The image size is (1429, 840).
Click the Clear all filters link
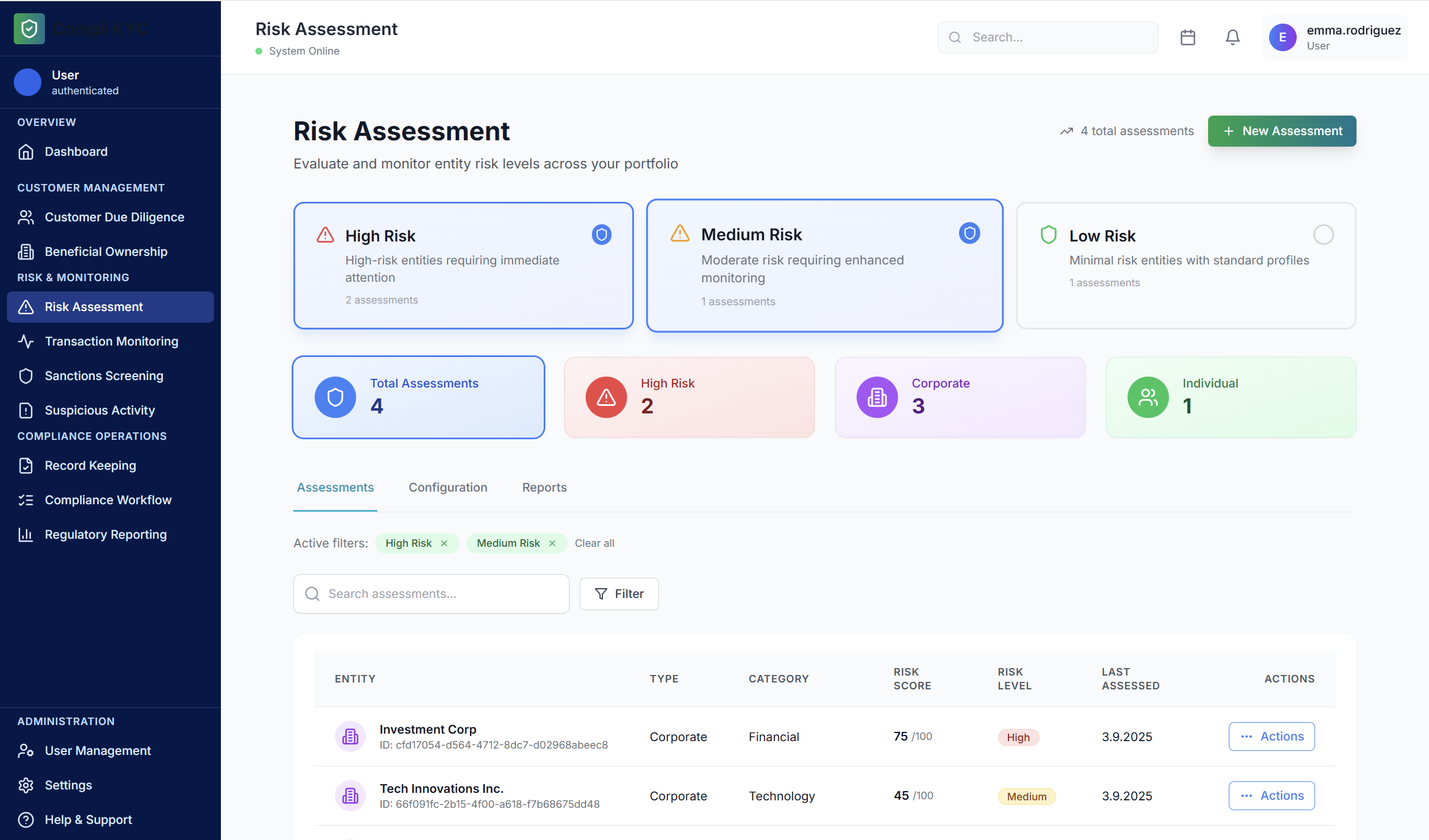pos(594,543)
